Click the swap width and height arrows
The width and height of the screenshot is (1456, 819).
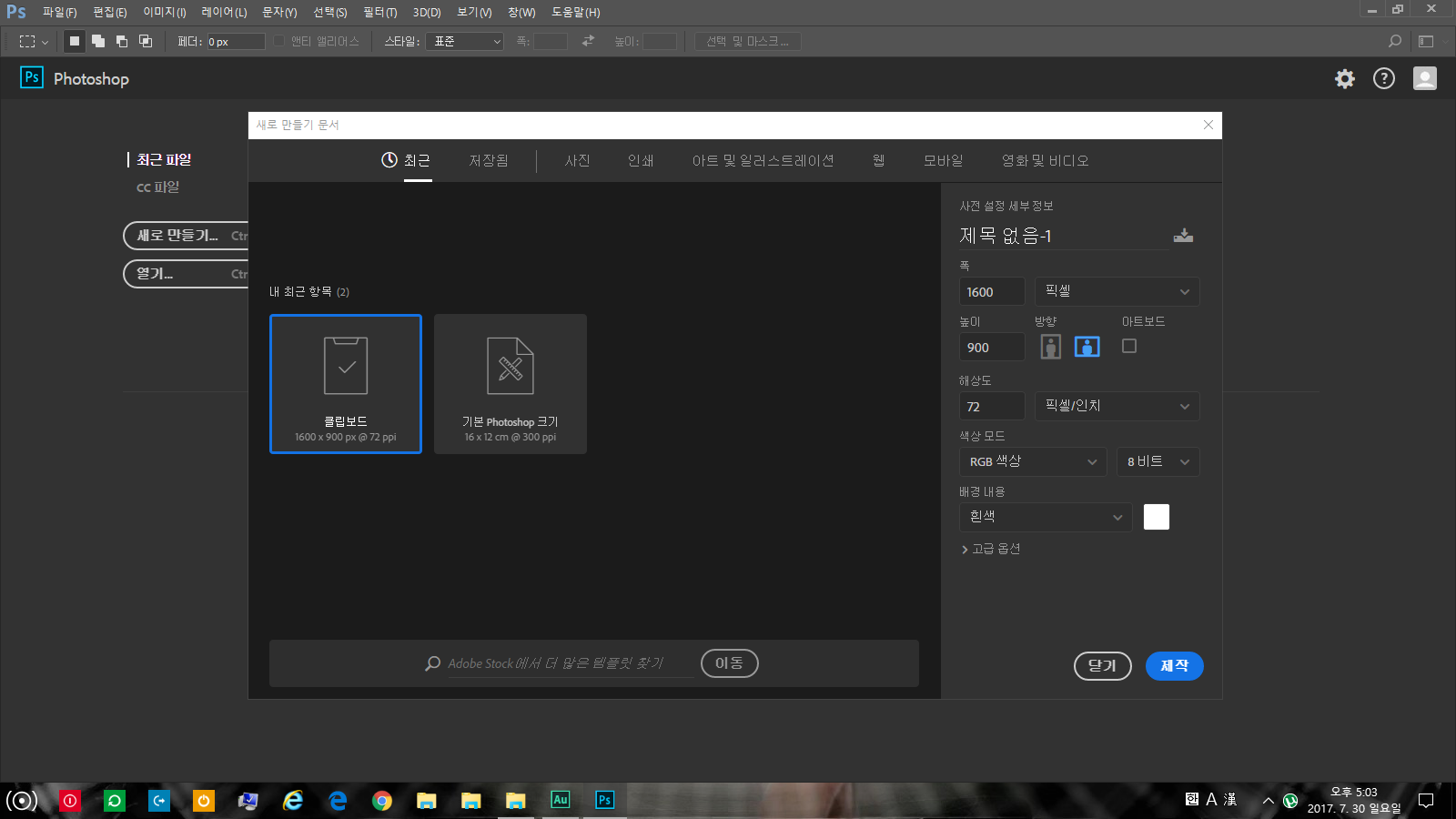pos(589,41)
